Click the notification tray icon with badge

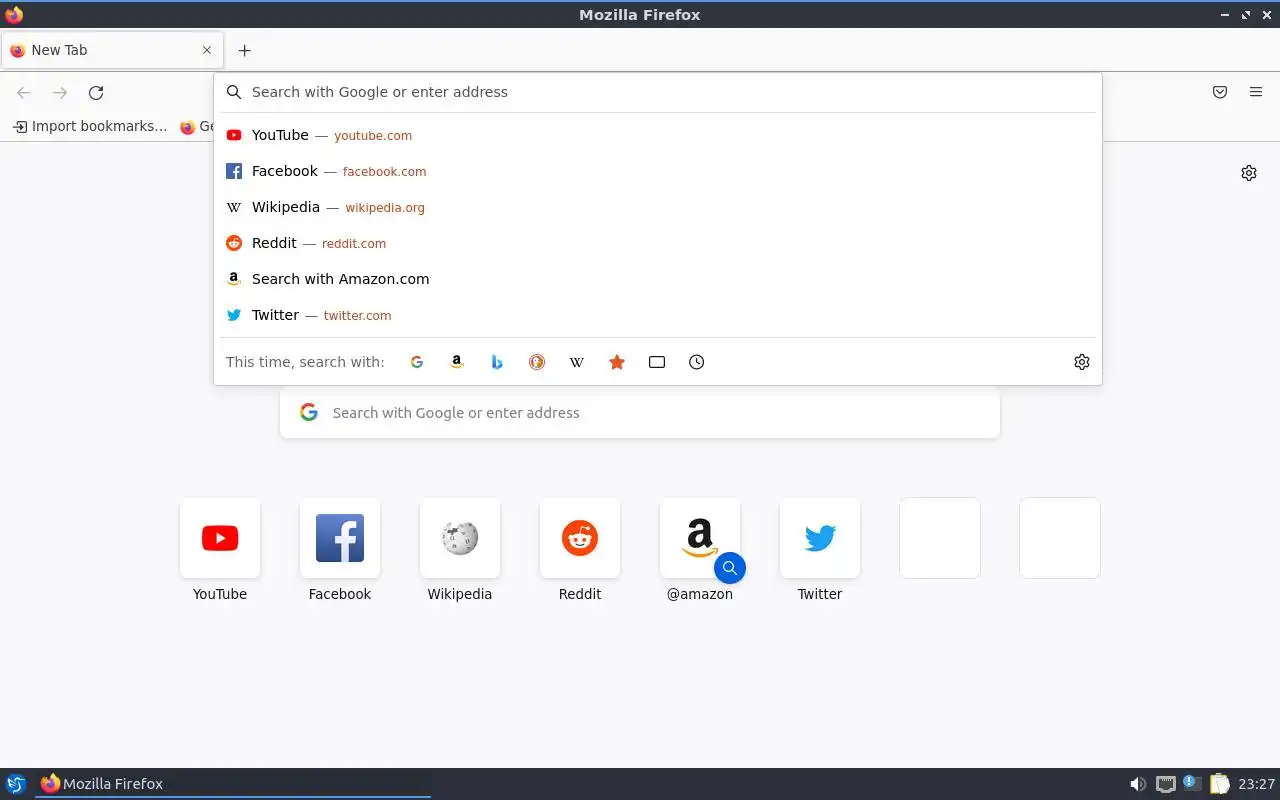coord(1192,783)
